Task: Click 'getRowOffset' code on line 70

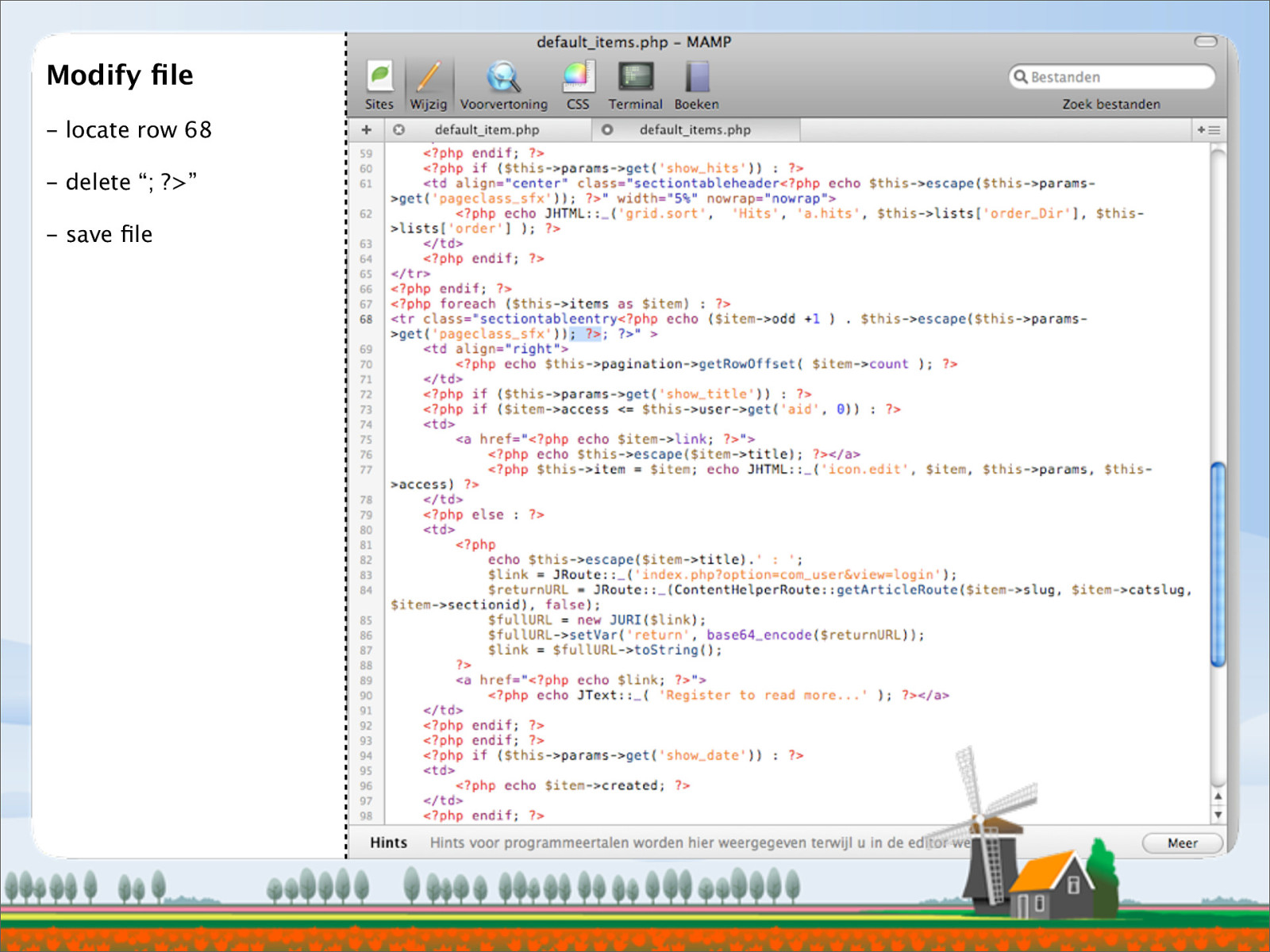Action: [746, 364]
